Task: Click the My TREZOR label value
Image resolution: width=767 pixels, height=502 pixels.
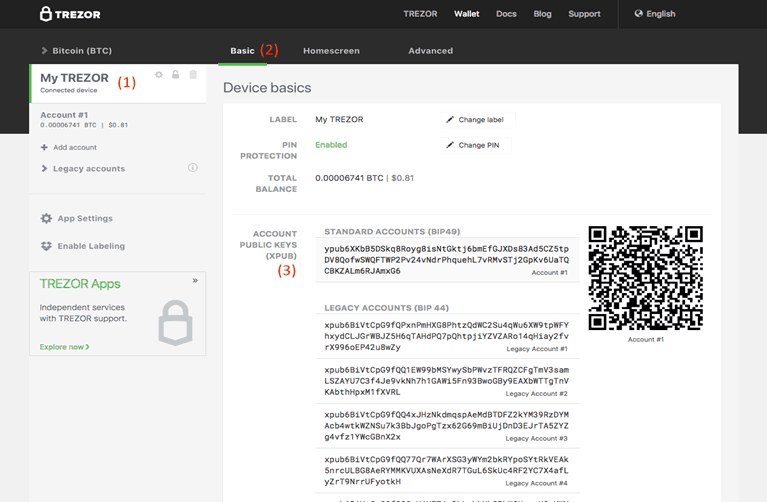Action: pos(339,119)
